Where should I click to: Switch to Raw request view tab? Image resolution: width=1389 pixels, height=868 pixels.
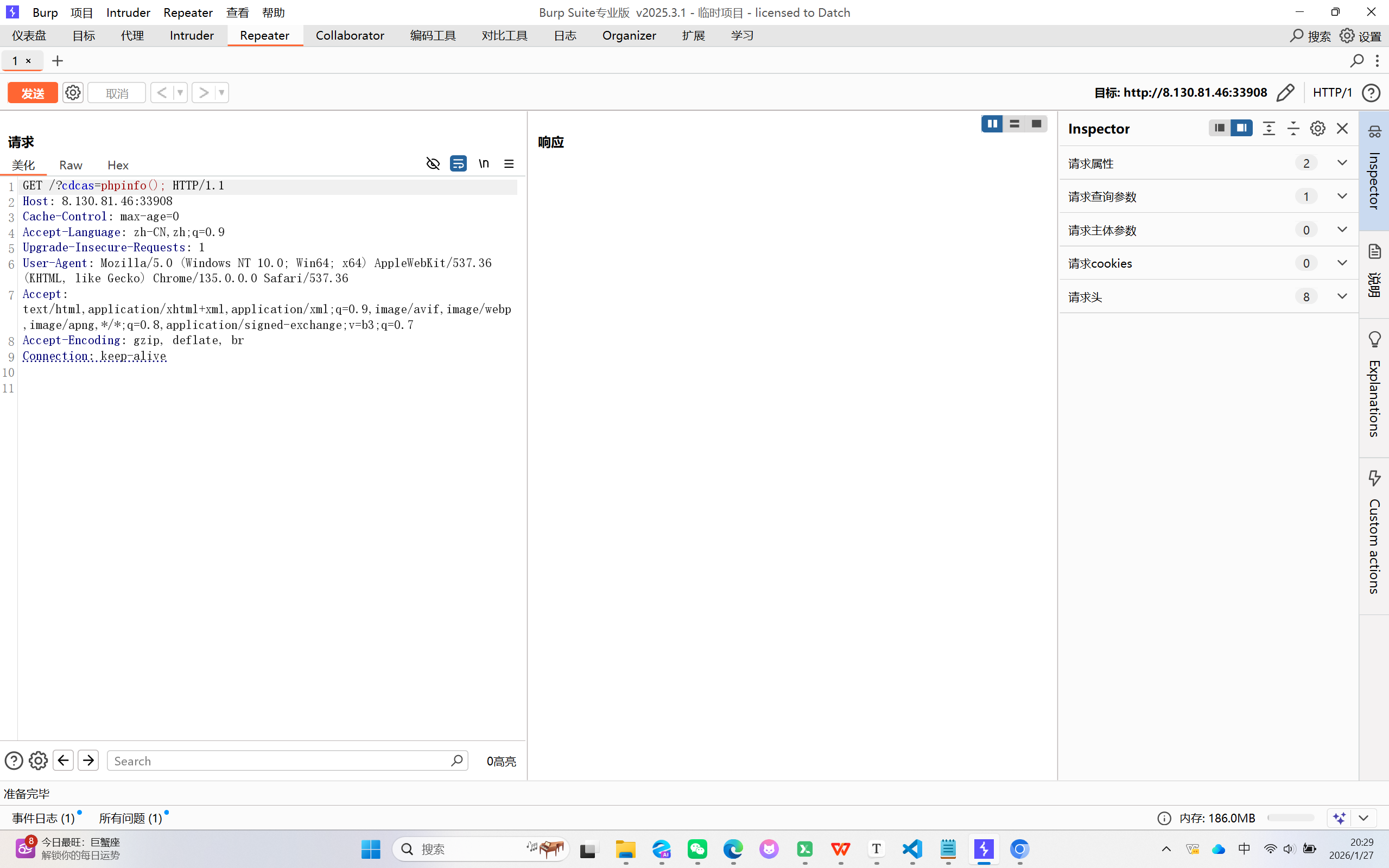71,166
